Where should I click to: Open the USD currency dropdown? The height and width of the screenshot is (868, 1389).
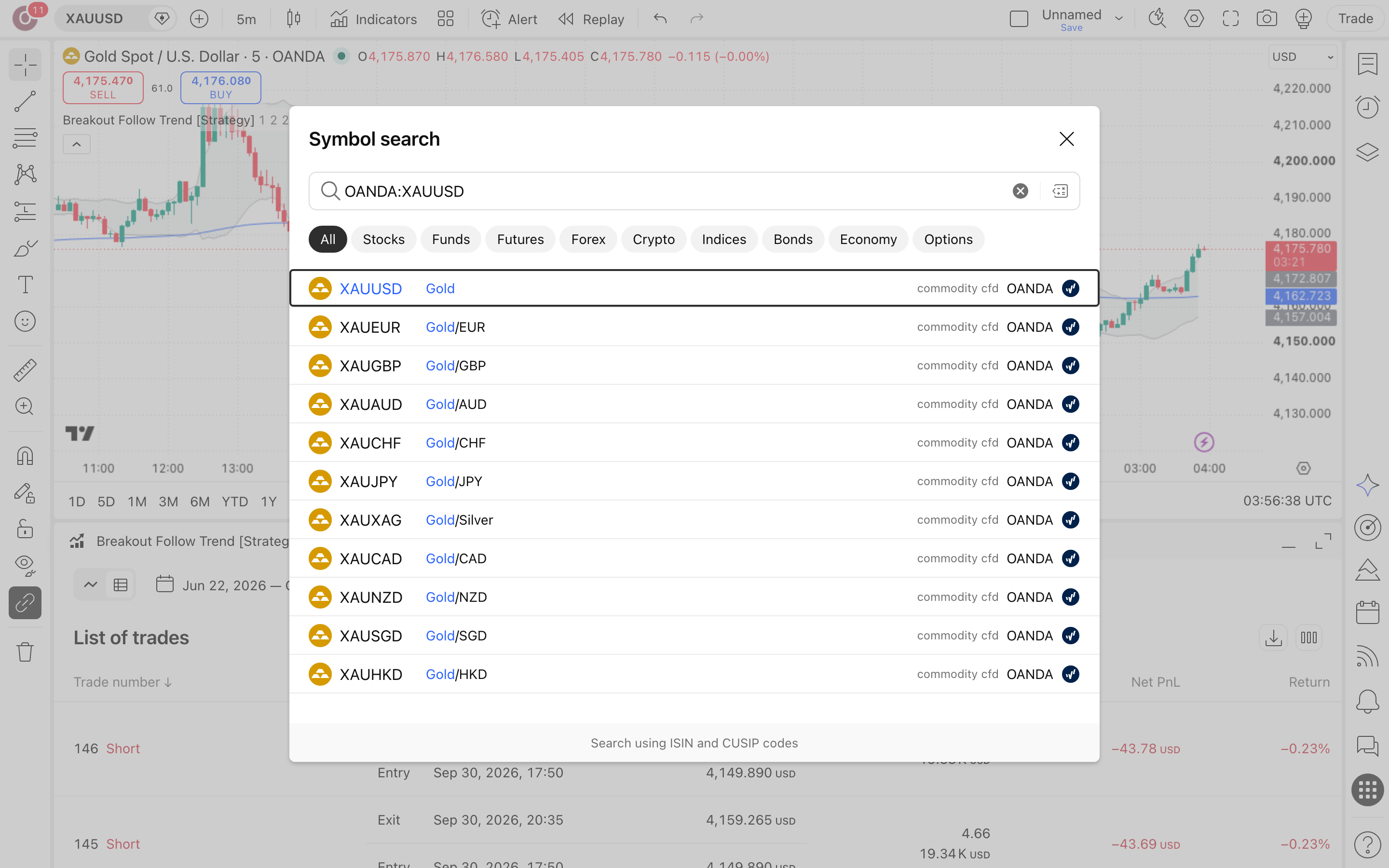coord(1302,57)
